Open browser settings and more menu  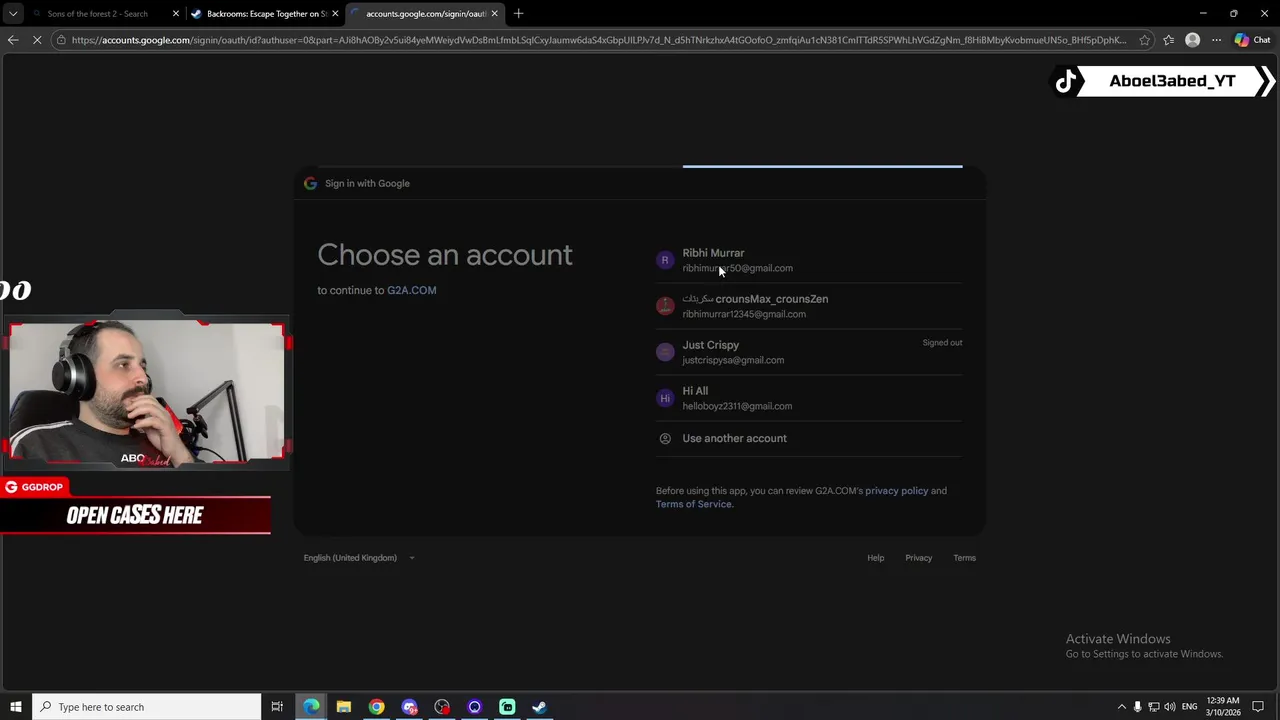1216,40
